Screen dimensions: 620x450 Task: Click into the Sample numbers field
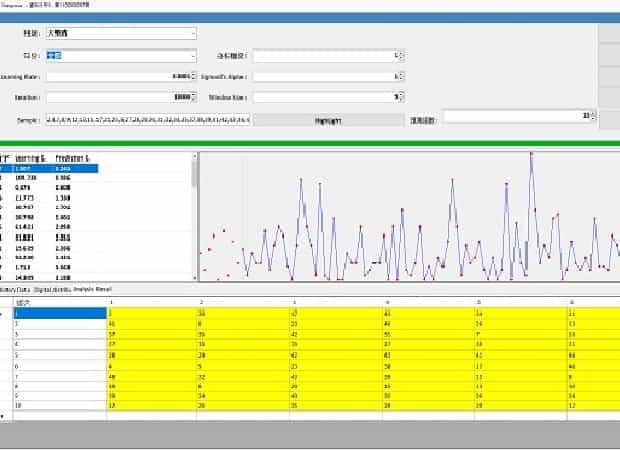145,118
